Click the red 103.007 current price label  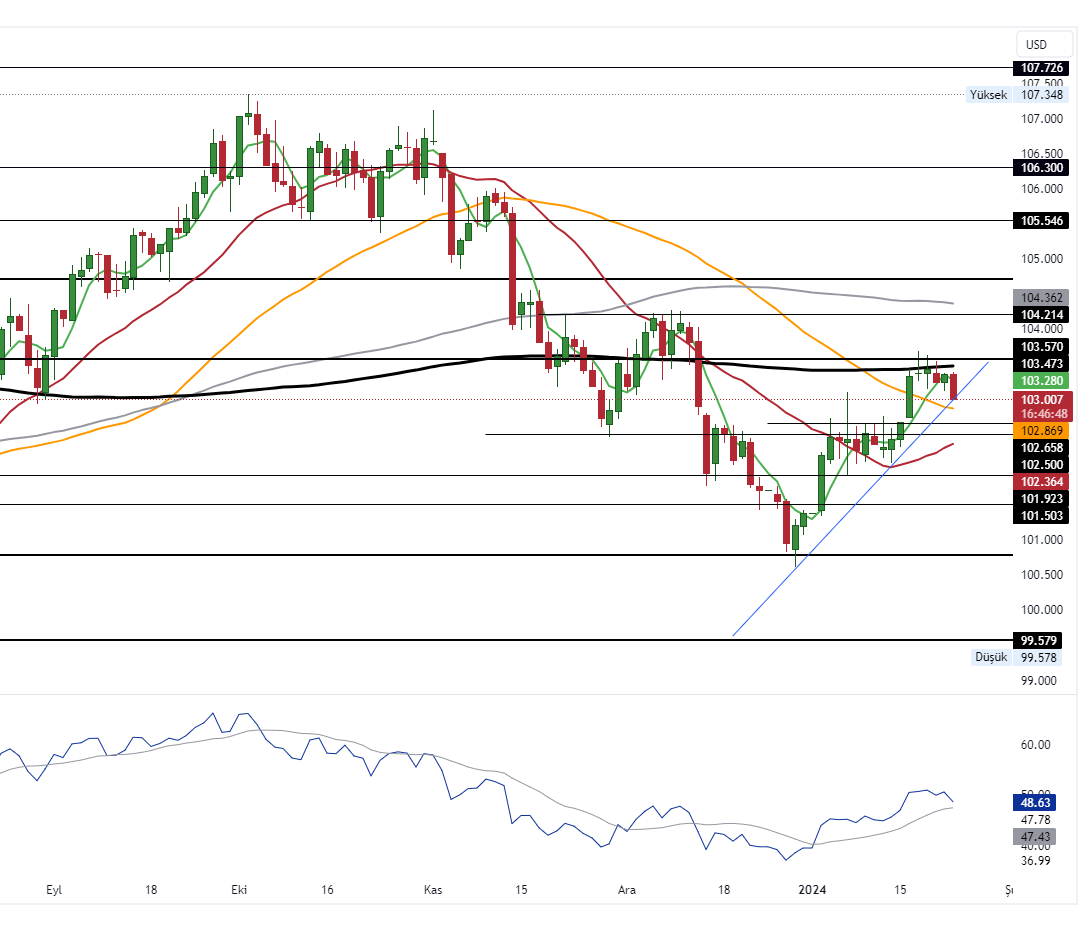(1040, 399)
